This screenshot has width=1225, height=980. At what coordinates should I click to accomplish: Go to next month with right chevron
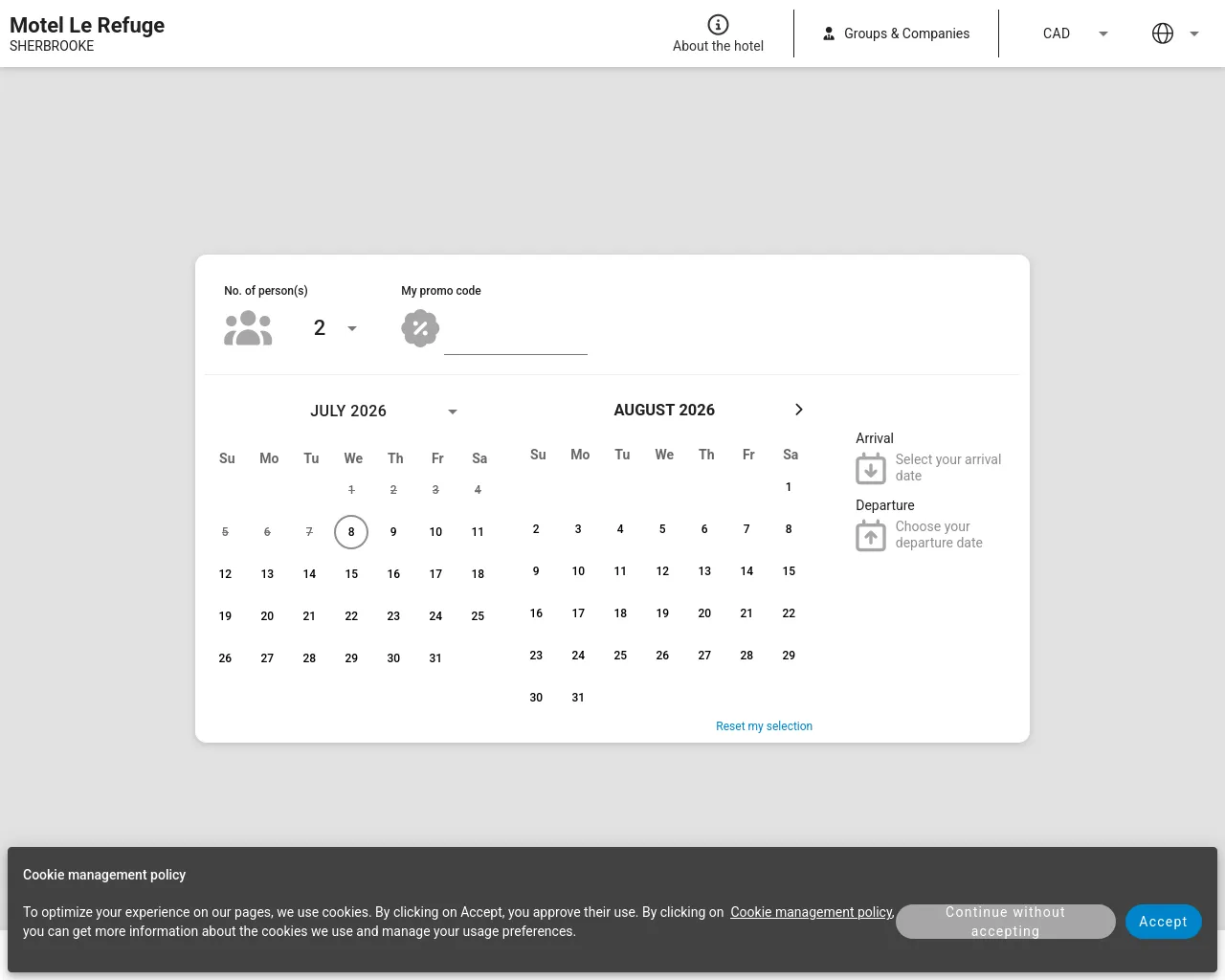click(x=799, y=410)
